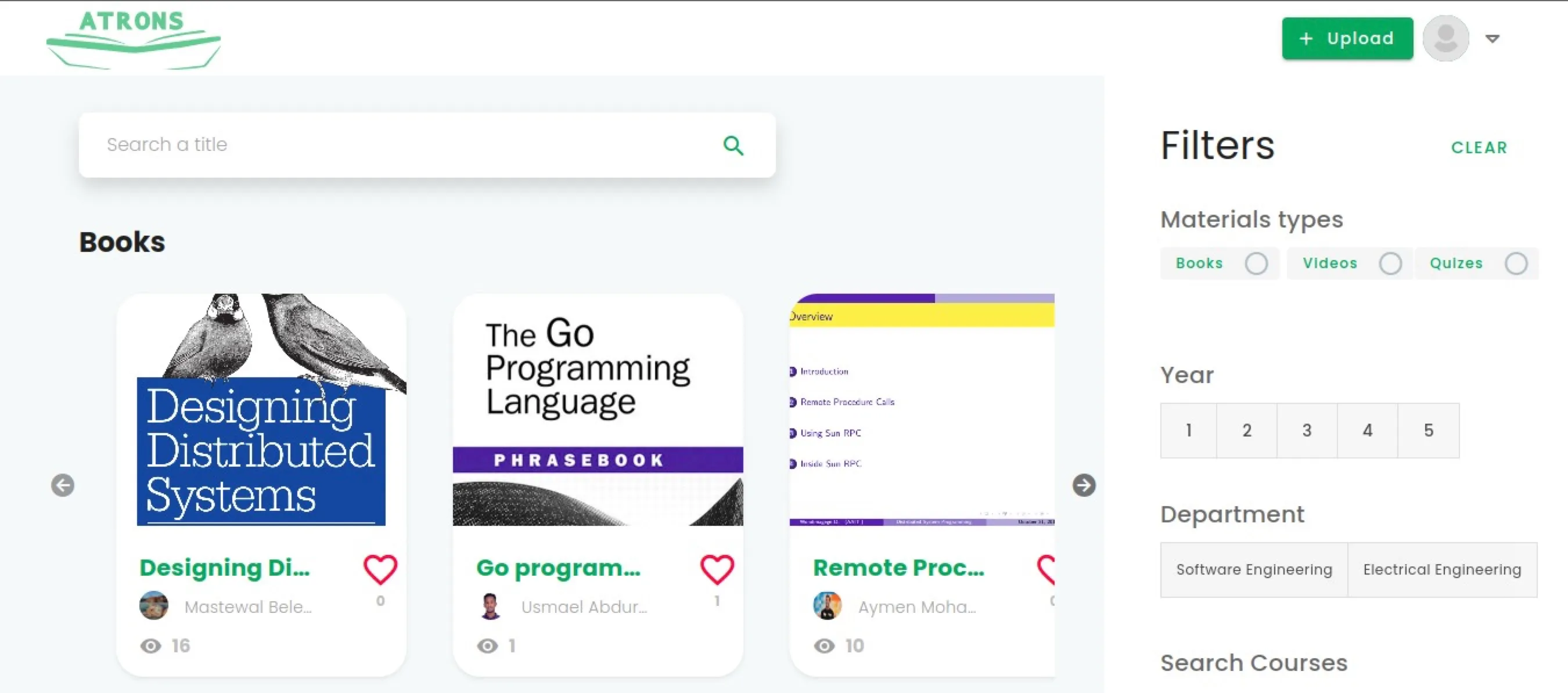This screenshot has height=693, width=1568.
Task: Focus the Search a title field
Action: pyautogui.click(x=427, y=145)
